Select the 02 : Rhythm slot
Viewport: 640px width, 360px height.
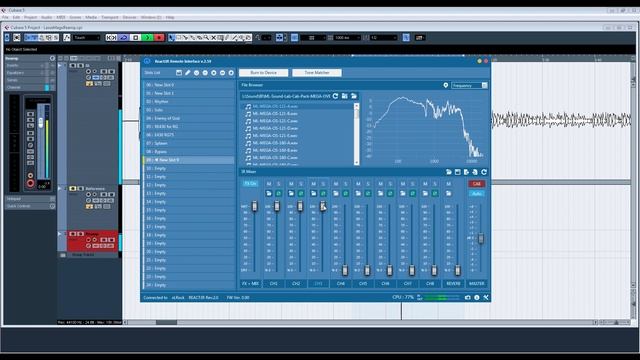click(189, 102)
